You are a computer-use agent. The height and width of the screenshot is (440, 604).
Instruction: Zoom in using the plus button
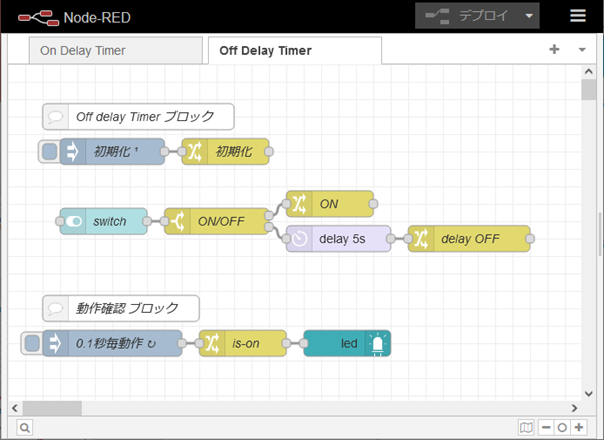click(x=578, y=427)
